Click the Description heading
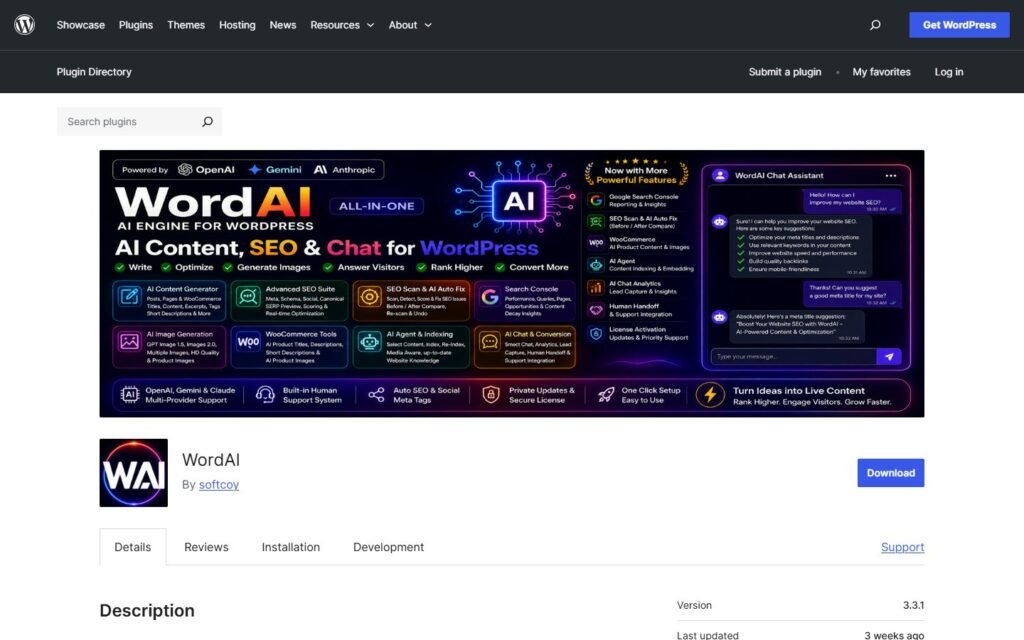This screenshot has height=640, width=1024. pyautogui.click(x=147, y=611)
